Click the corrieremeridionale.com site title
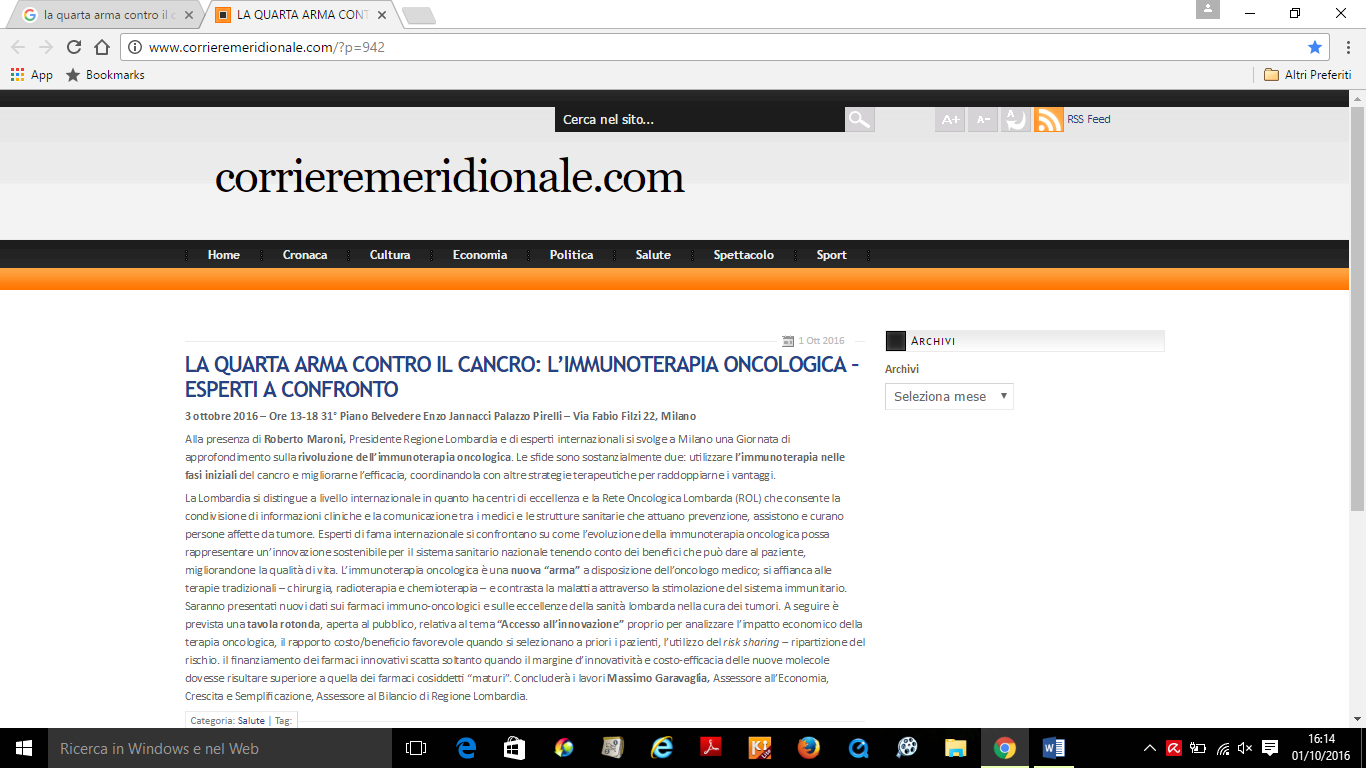Viewport: 1366px width, 768px height. [450, 178]
